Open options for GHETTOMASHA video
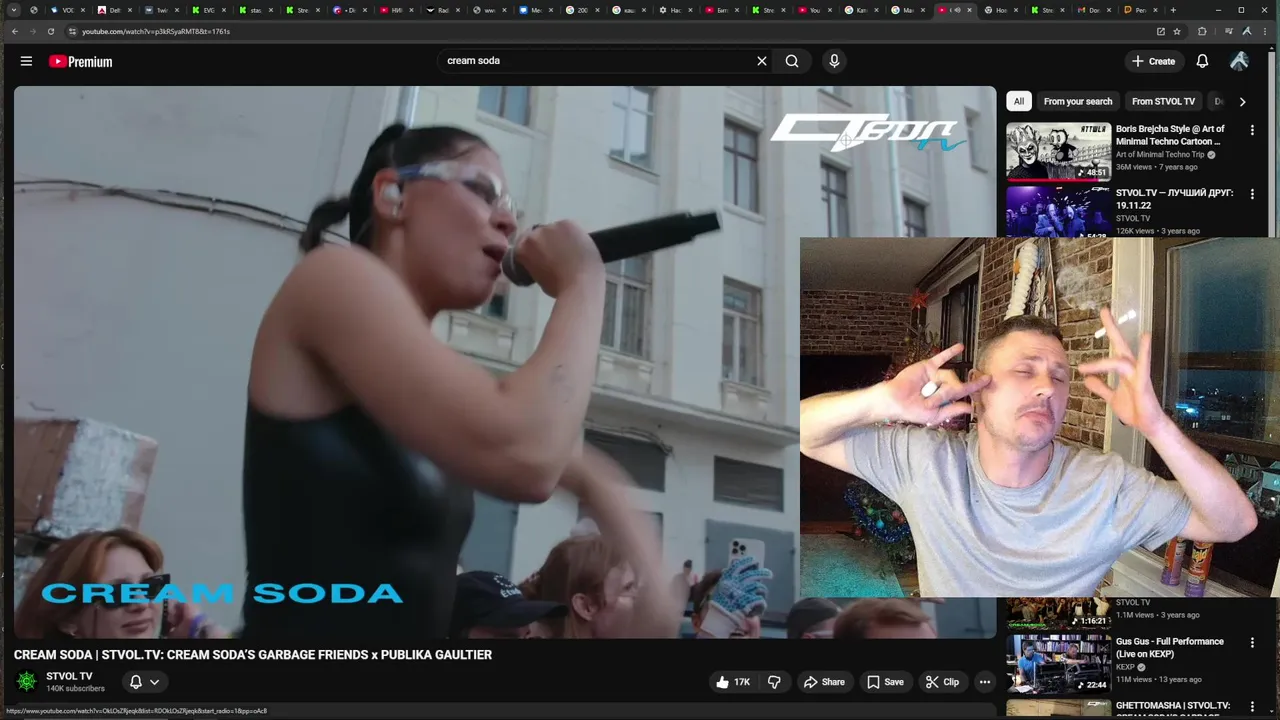This screenshot has height=720, width=1280. click(x=1252, y=707)
